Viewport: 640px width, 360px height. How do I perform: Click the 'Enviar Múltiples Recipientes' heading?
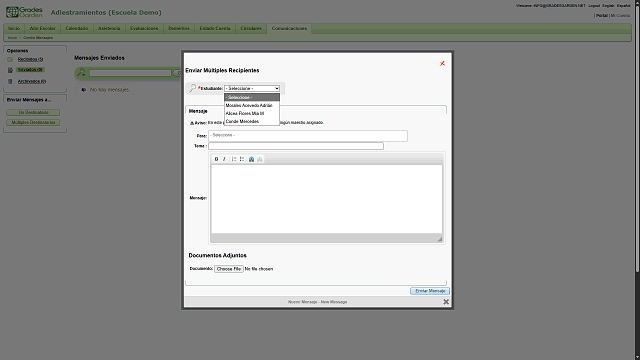tap(222, 70)
